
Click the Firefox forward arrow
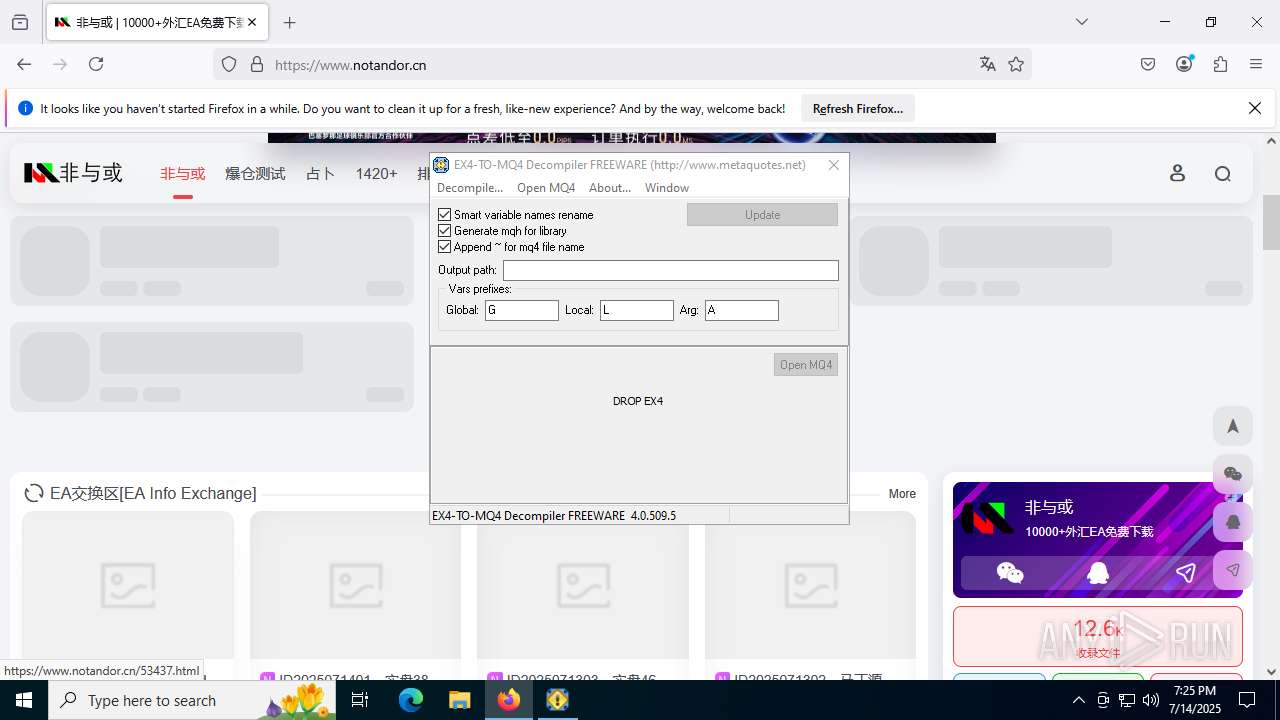(60, 64)
